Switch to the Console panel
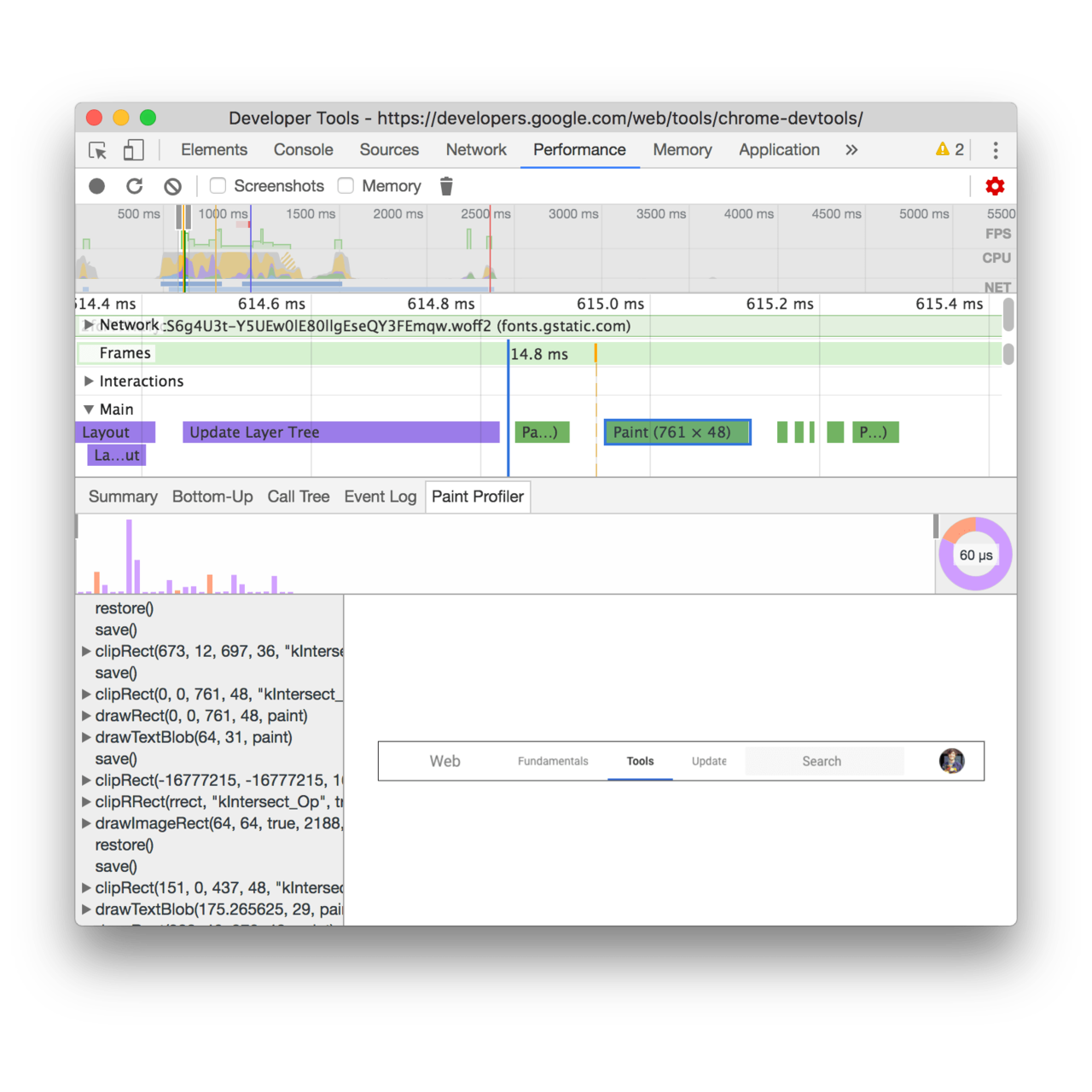 (x=303, y=149)
